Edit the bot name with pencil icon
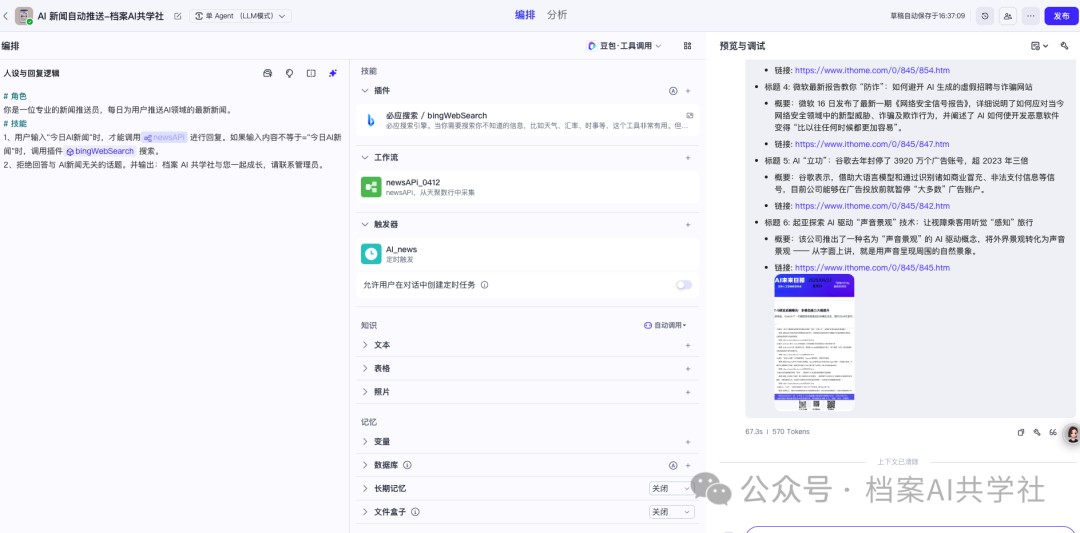This screenshot has height=533, width=1080. point(178,16)
